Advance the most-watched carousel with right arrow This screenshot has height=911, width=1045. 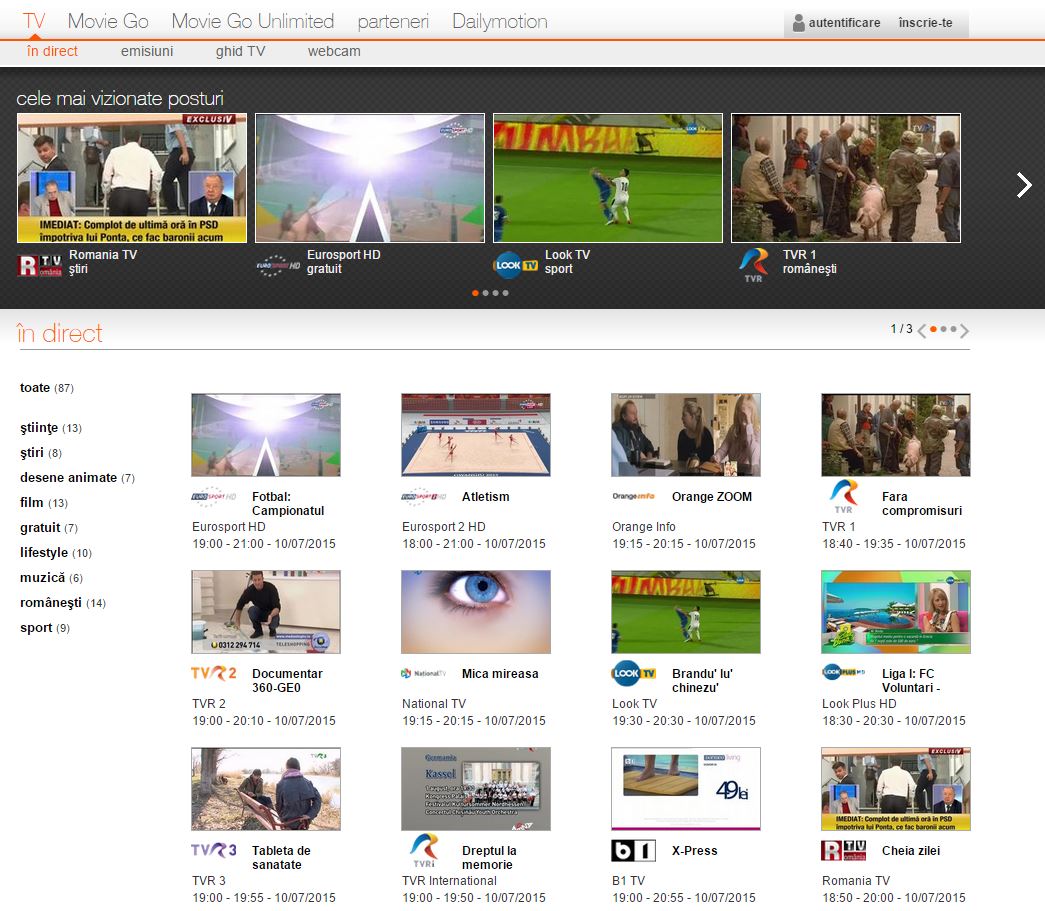tap(1024, 185)
